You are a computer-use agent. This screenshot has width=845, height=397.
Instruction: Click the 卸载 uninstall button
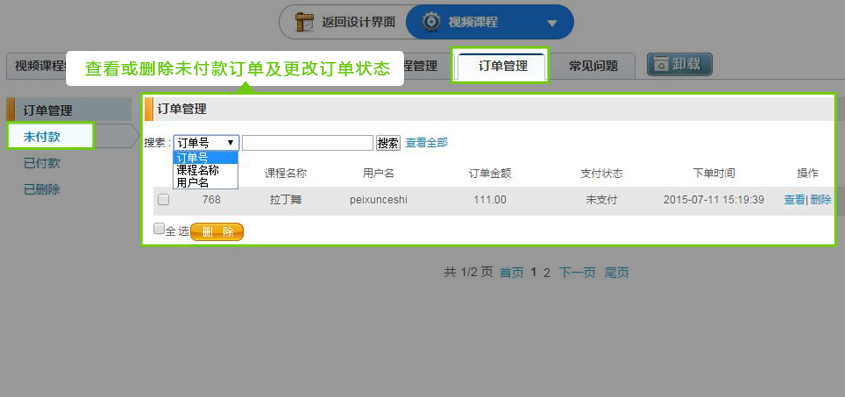coord(680,65)
